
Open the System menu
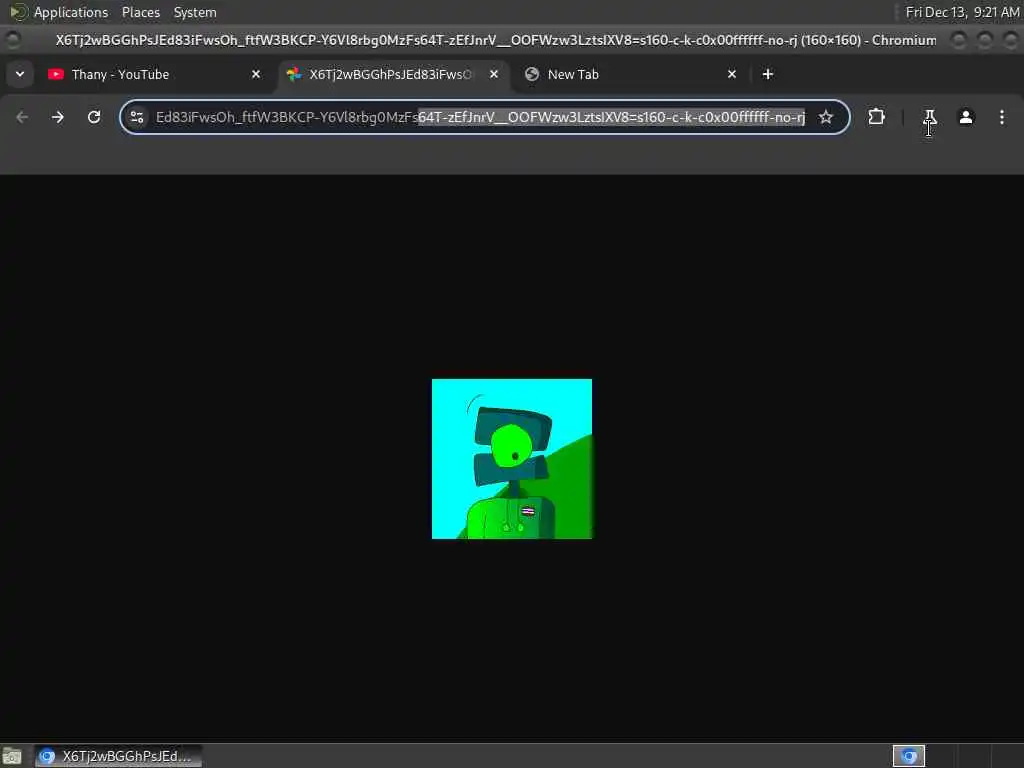click(x=195, y=12)
